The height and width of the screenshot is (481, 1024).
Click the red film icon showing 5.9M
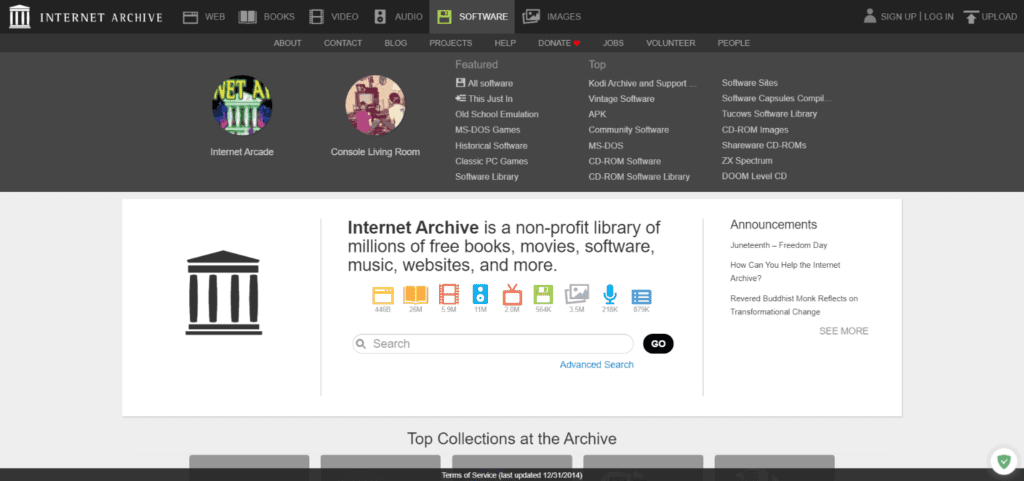coord(449,294)
